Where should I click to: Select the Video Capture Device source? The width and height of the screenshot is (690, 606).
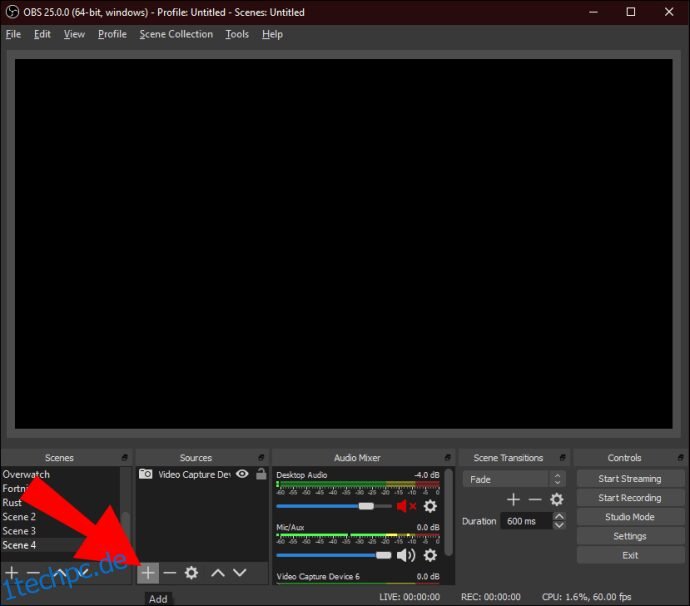194,474
